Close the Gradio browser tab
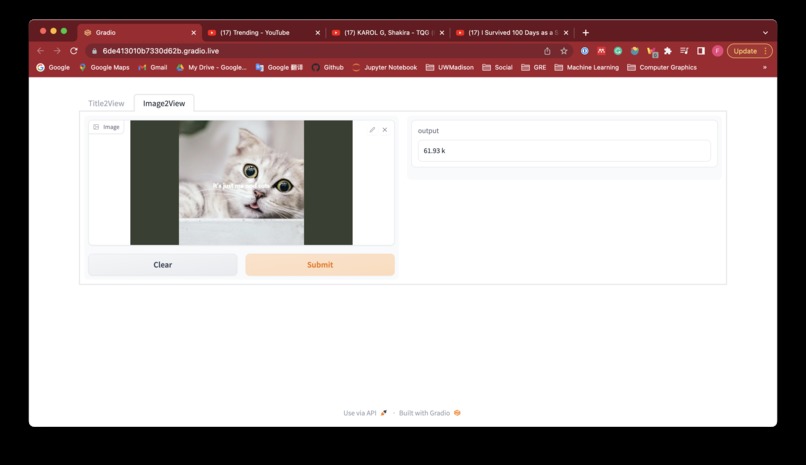The image size is (806, 465). (193, 32)
